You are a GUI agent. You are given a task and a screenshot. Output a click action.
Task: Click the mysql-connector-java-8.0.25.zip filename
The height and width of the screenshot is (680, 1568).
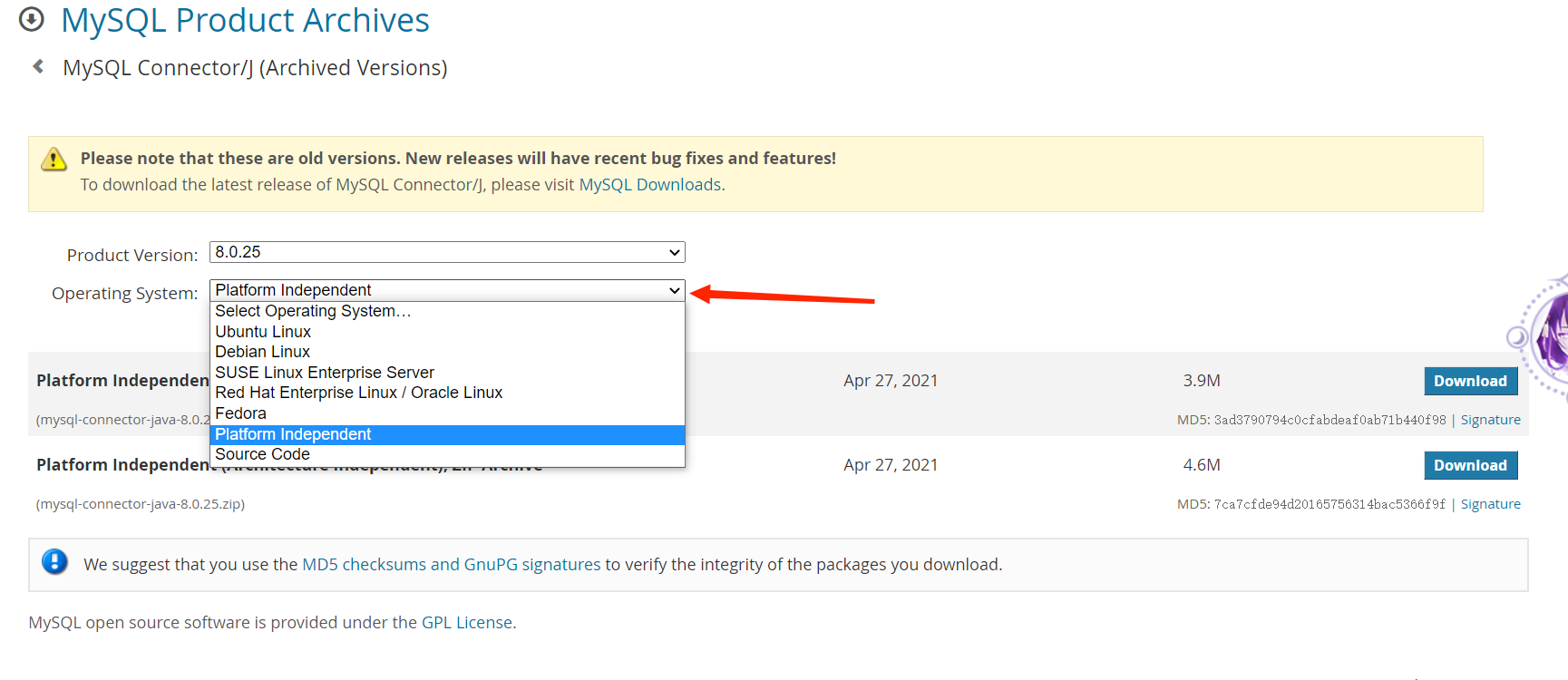tap(141, 504)
